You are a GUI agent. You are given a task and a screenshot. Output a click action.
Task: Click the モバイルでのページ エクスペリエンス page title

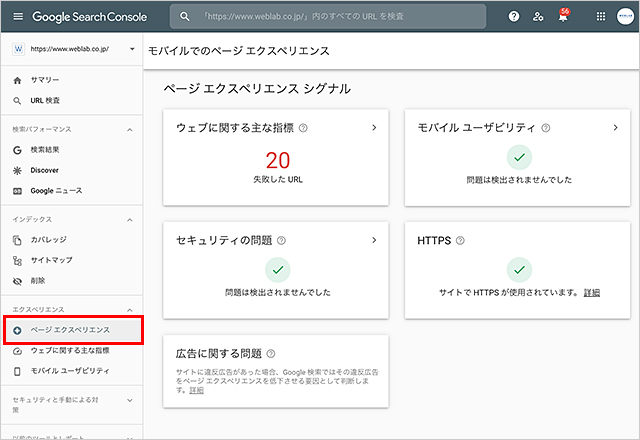click(239, 51)
